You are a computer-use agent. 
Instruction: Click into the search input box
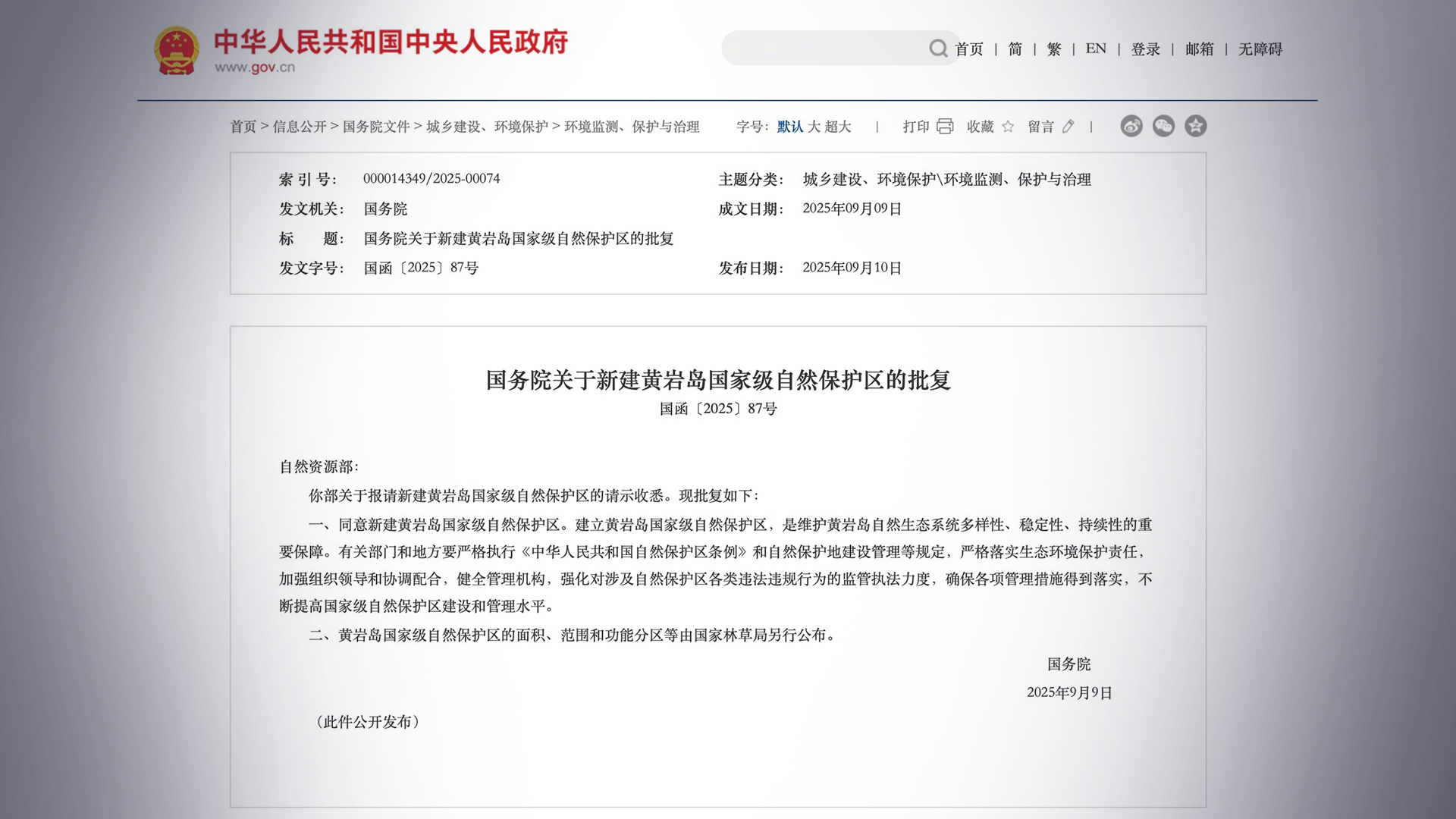coord(827,47)
